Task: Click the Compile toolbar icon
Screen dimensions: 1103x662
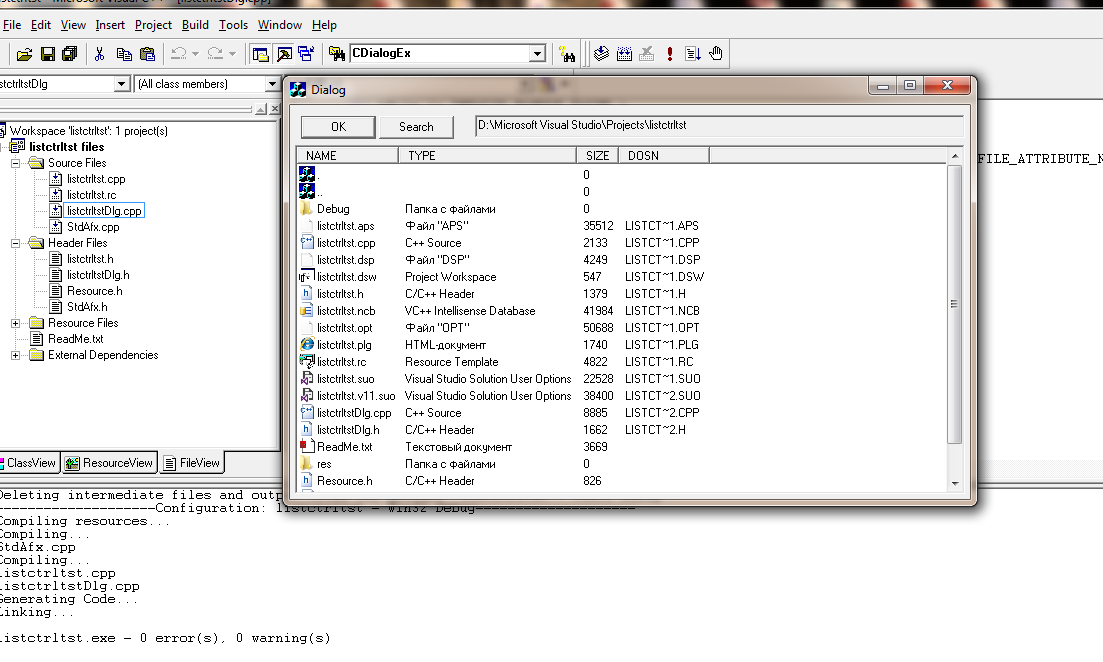Action: tap(601, 54)
